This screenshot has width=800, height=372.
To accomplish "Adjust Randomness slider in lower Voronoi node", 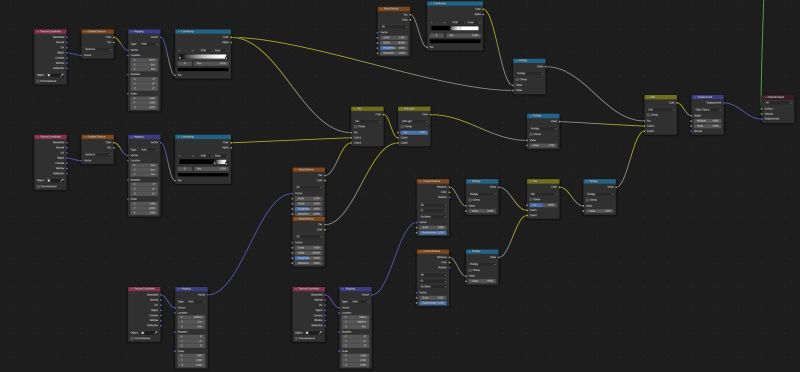I will 433,303.
